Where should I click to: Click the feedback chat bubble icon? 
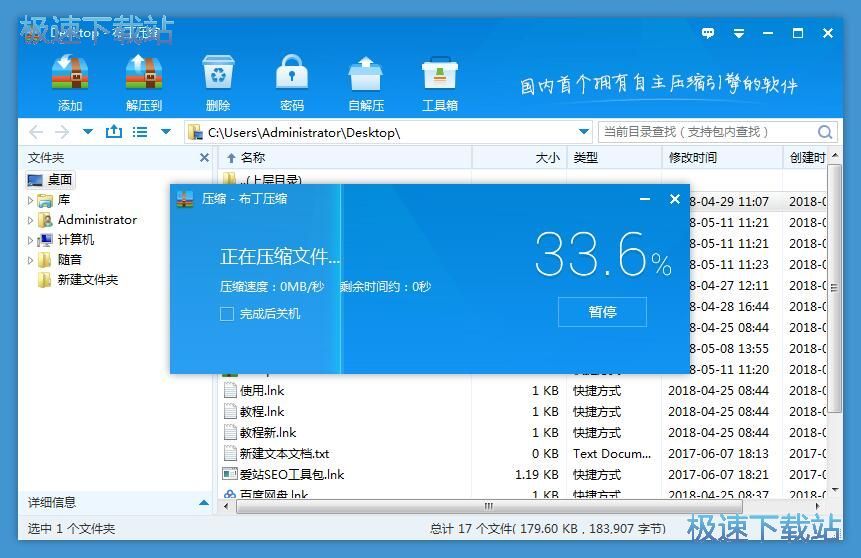pos(708,33)
